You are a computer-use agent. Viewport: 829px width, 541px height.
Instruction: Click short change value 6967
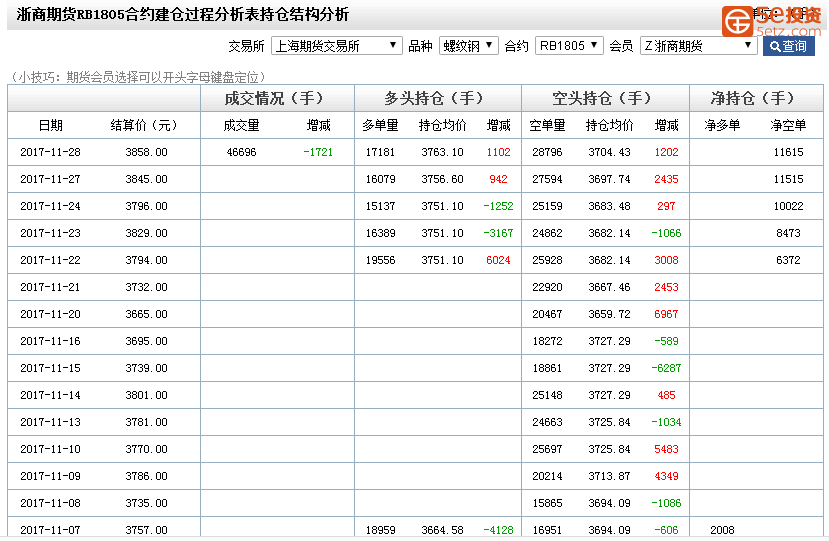[666, 314]
